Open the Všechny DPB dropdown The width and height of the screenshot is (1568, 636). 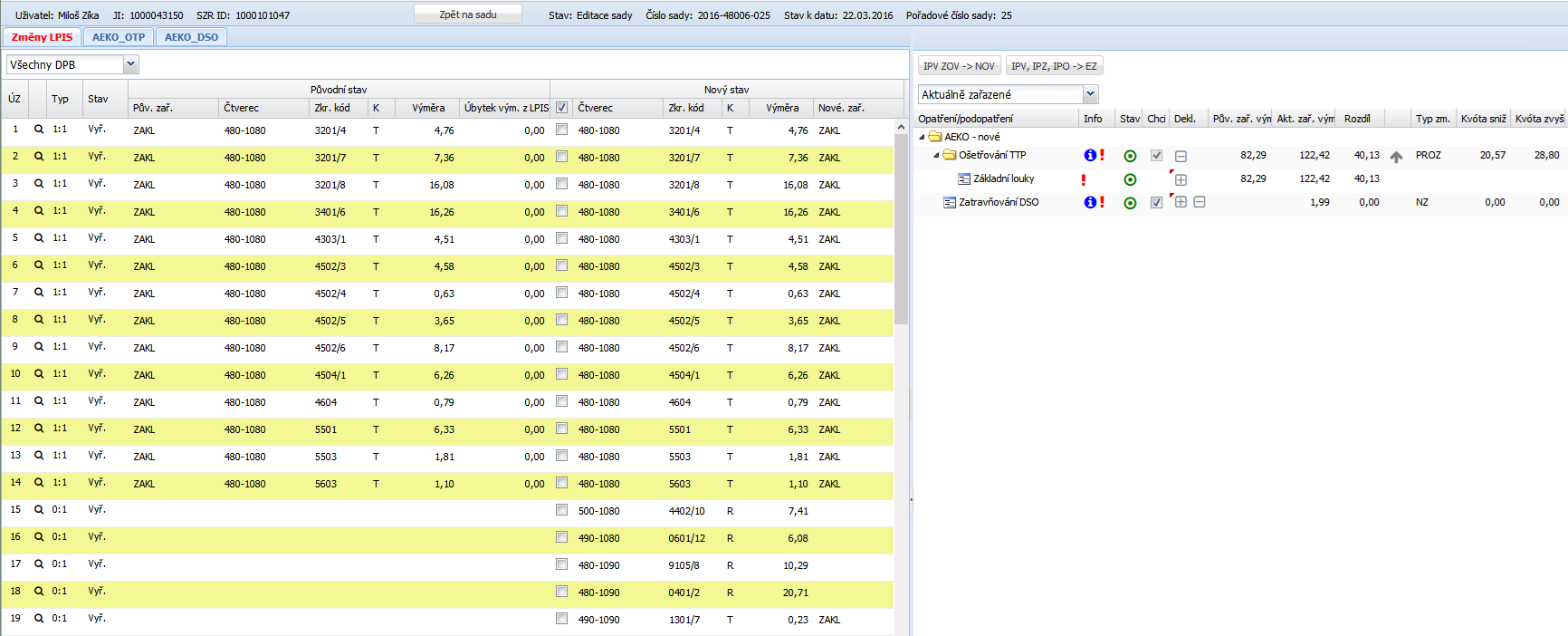[130, 64]
